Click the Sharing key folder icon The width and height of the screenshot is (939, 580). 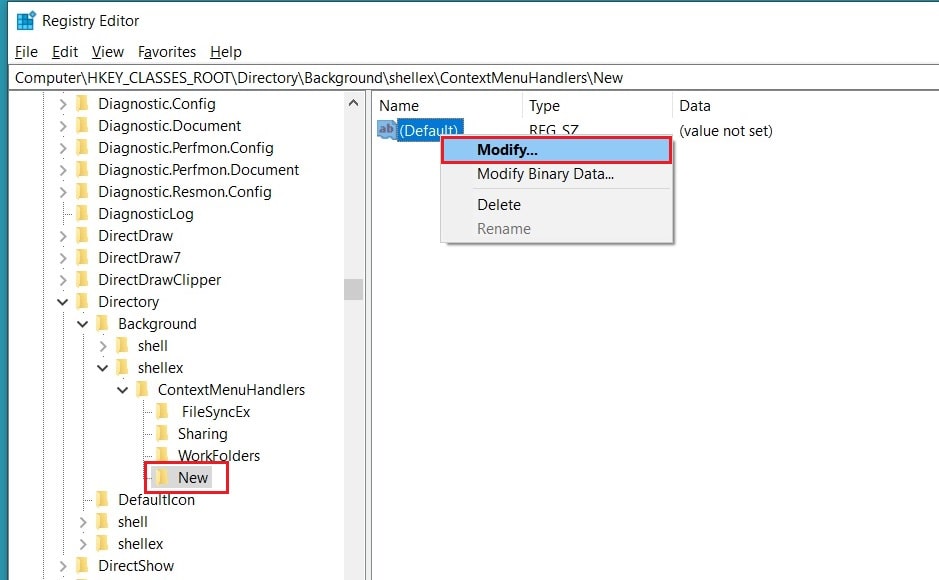coord(161,433)
